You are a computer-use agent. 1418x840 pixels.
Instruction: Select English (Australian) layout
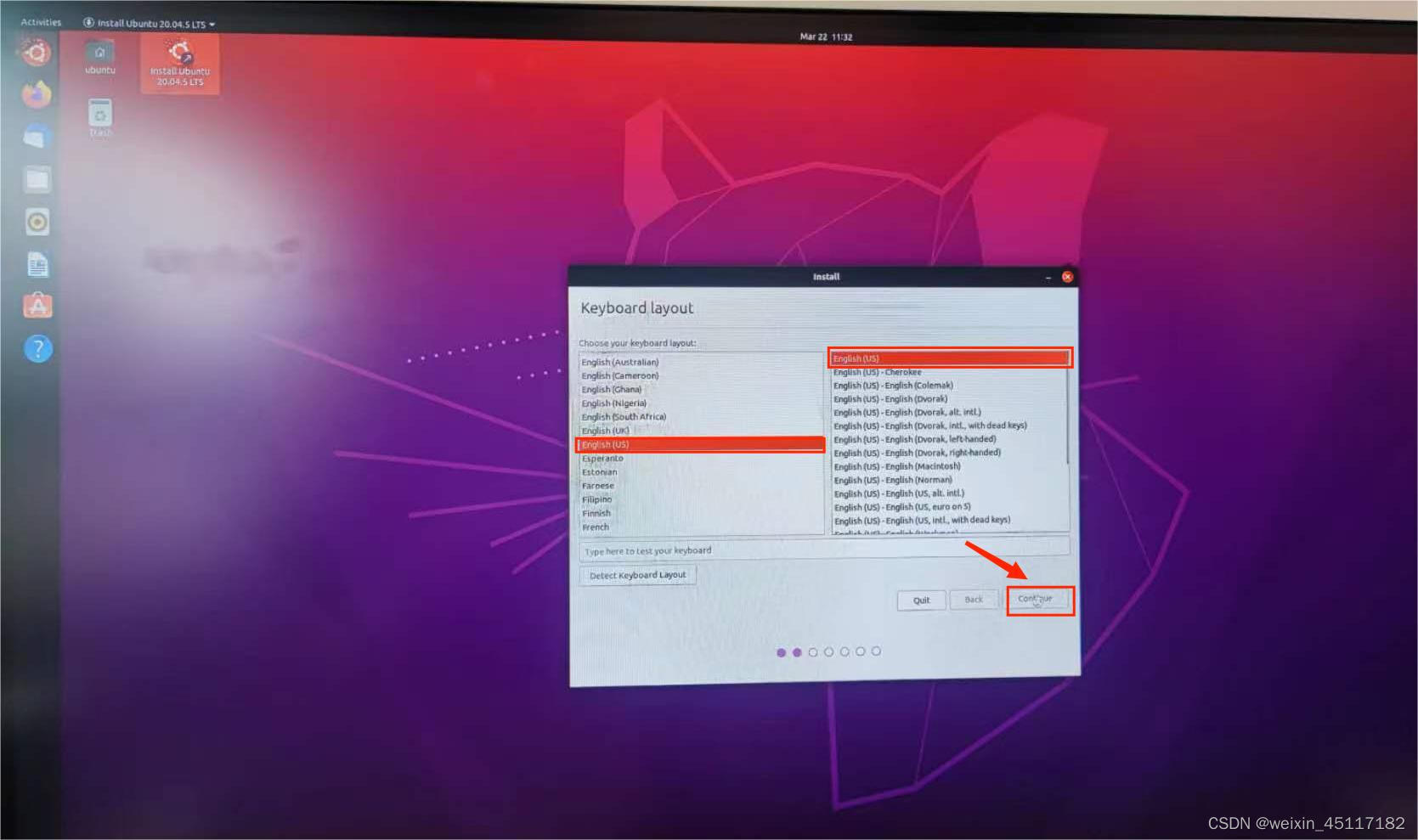[701, 362]
